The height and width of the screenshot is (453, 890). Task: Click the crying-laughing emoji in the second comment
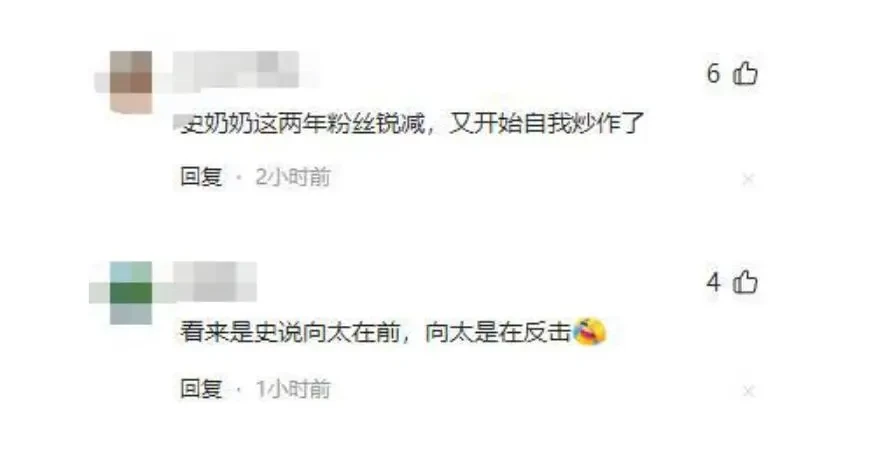click(x=590, y=332)
